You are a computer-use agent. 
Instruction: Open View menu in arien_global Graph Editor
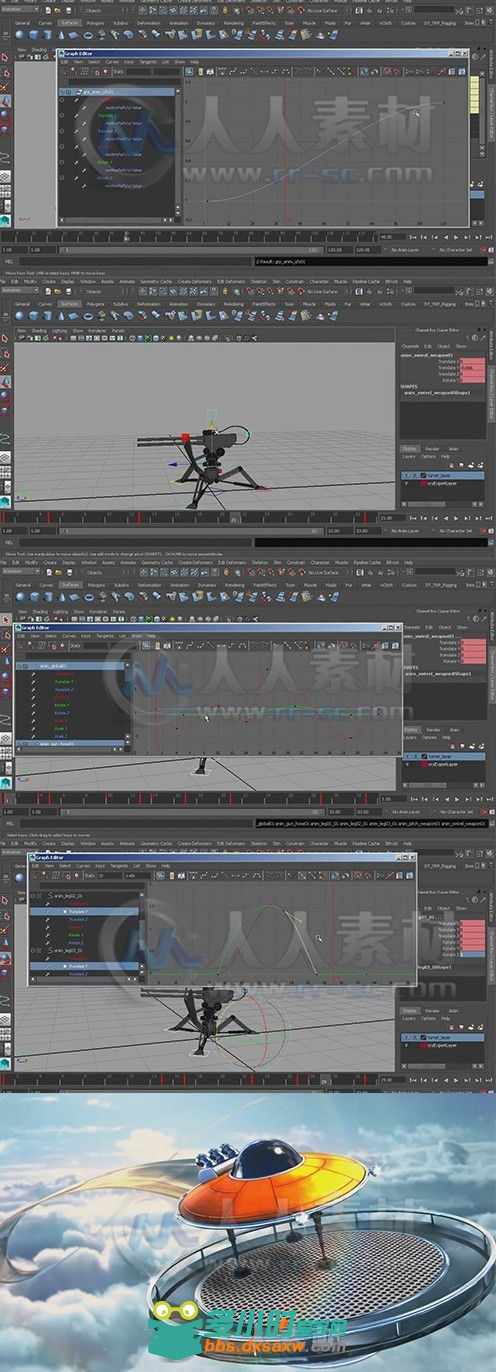tap(35, 636)
